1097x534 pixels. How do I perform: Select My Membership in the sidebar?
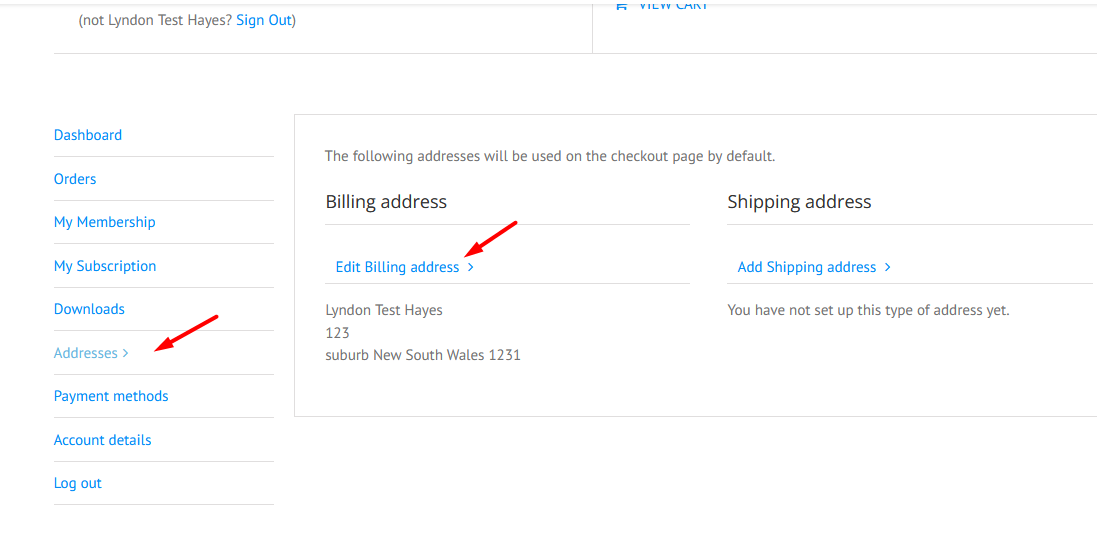(104, 223)
